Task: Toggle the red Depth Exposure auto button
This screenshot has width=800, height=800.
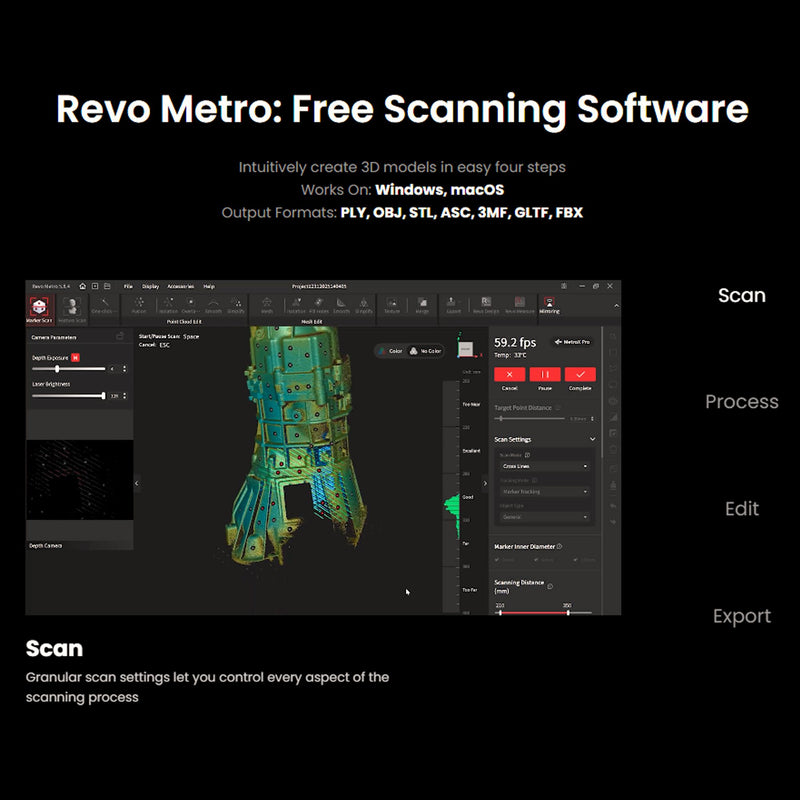Action: pyautogui.click(x=75, y=358)
